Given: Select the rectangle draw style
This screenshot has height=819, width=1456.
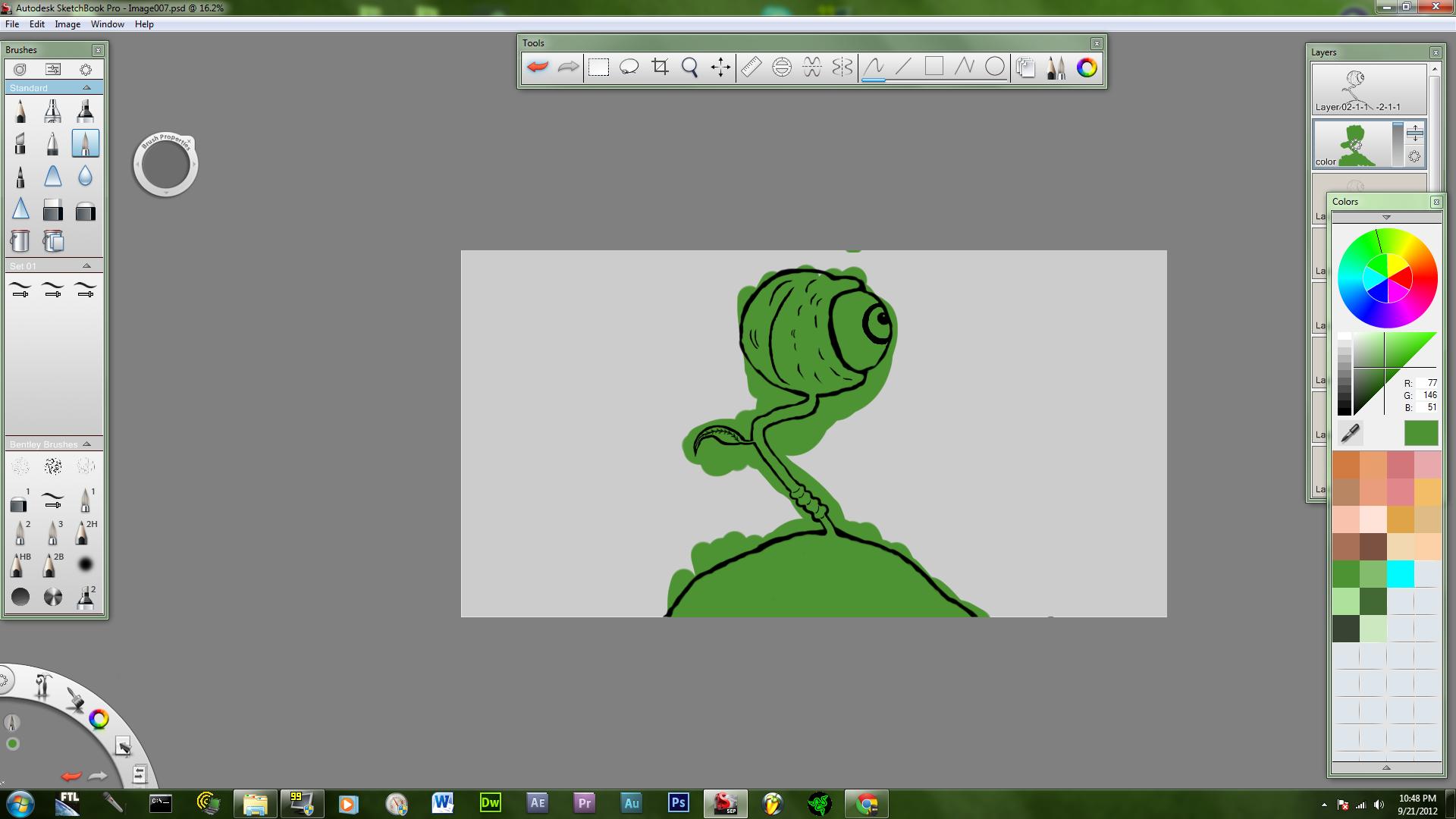Looking at the screenshot, I should (x=934, y=67).
